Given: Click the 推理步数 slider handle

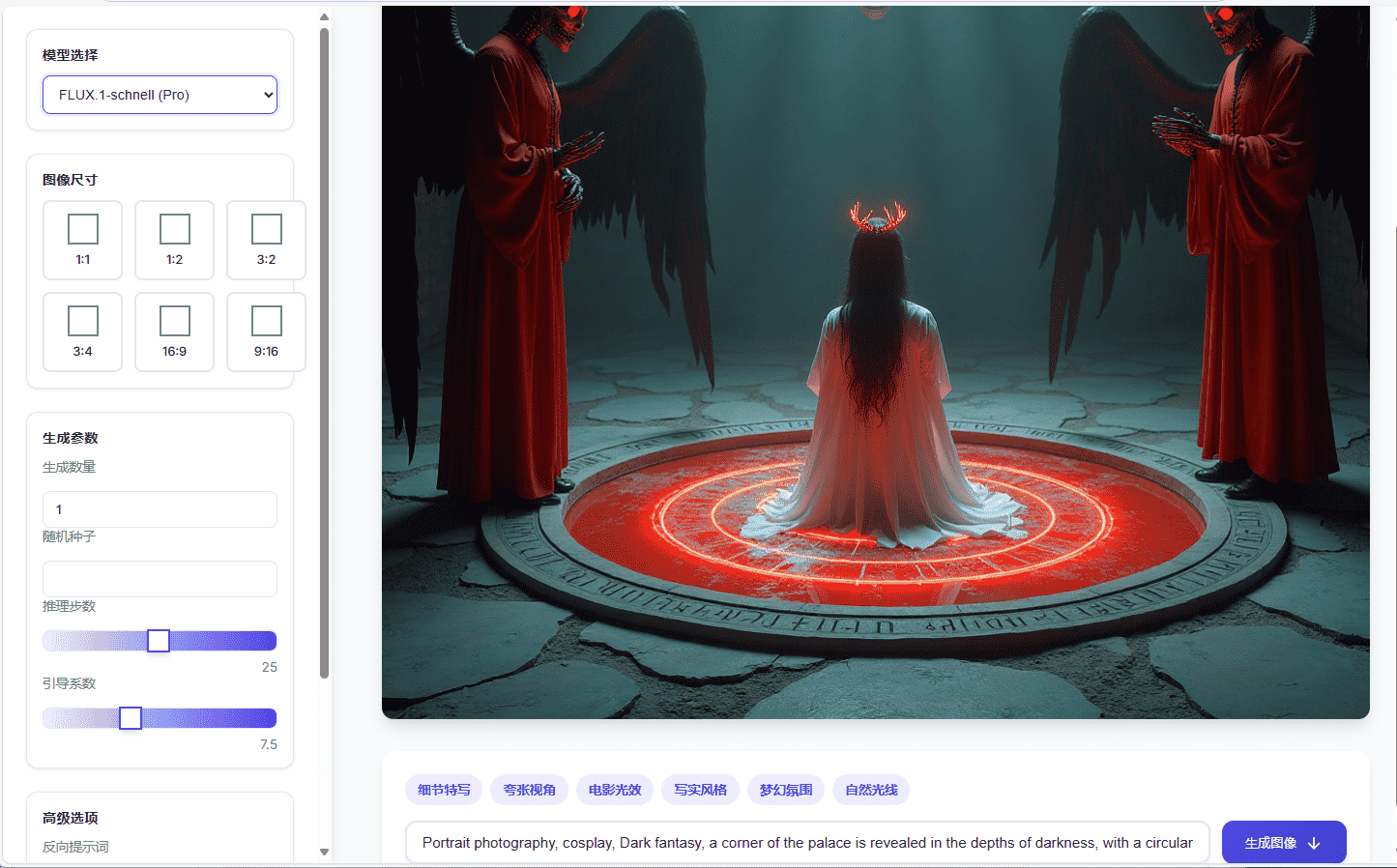Looking at the screenshot, I should point(159,641).
